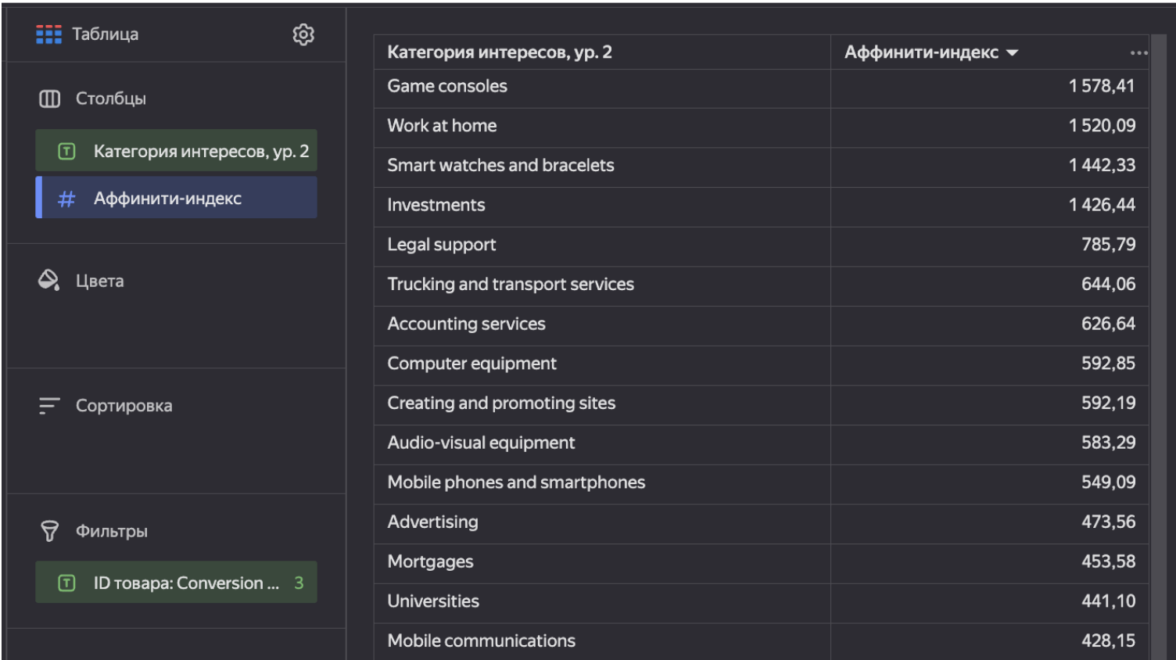Click the Цвета section label

(x=100, y=281)
